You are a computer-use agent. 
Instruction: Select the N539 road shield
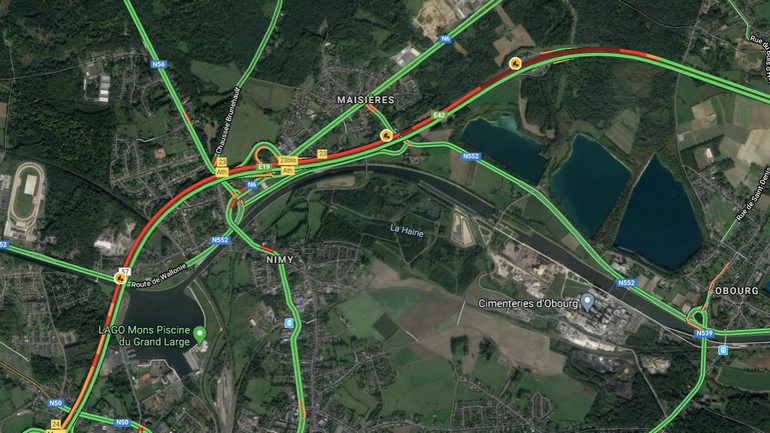coord(704,333)
